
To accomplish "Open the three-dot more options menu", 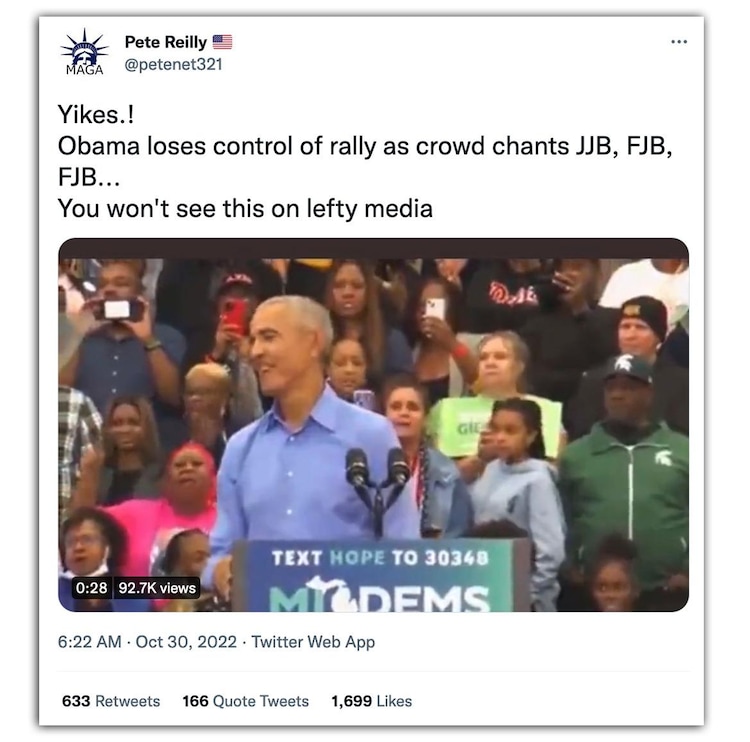I will coord(679,42).
